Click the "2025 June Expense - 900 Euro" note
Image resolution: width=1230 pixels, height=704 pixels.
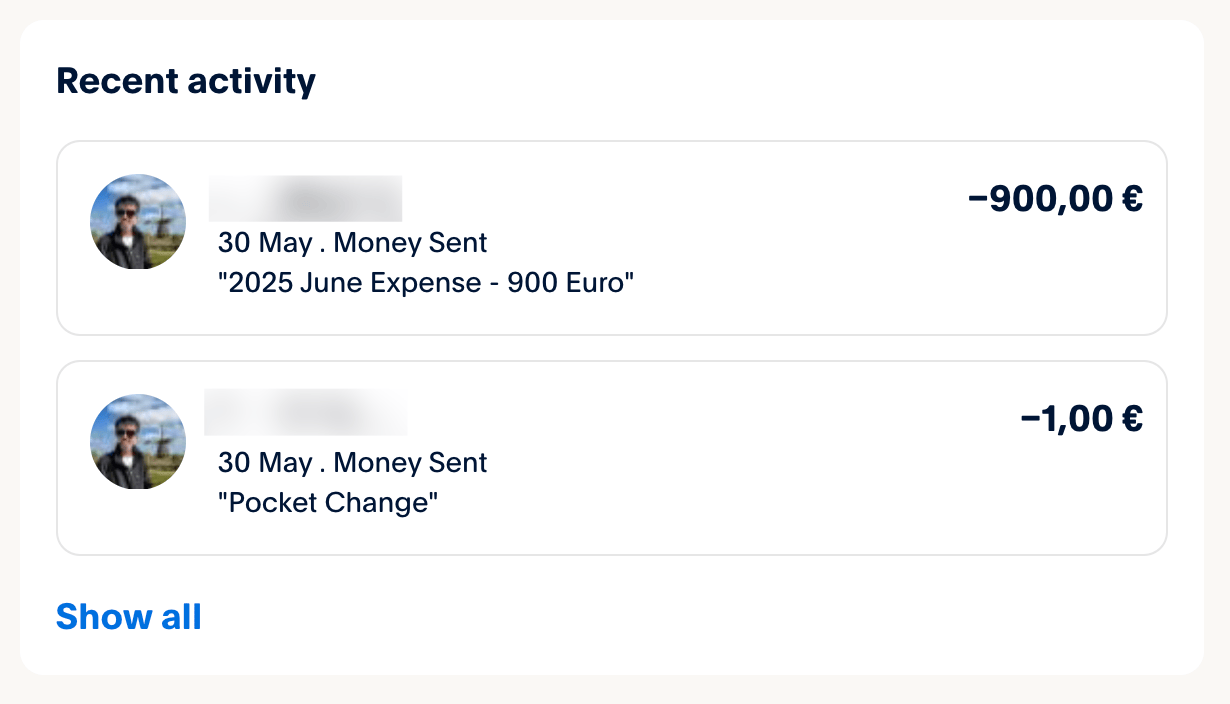click(x=426, y=283)
